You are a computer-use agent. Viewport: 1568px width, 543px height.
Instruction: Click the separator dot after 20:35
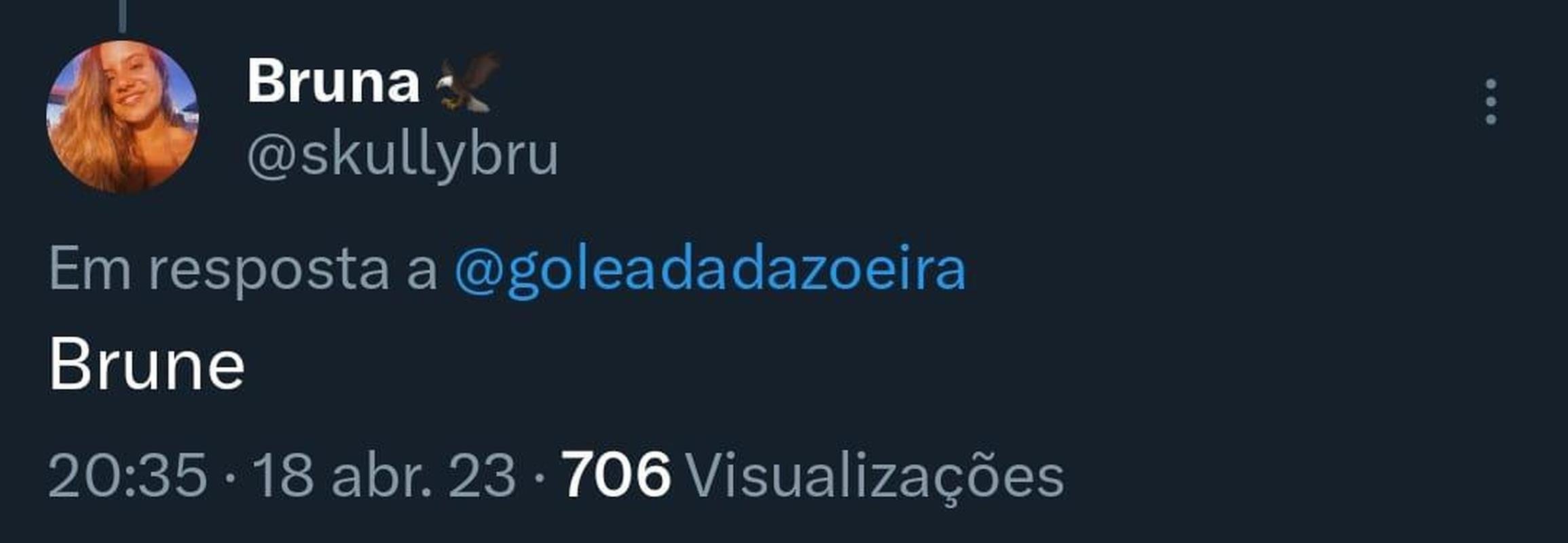pos(230,479)
